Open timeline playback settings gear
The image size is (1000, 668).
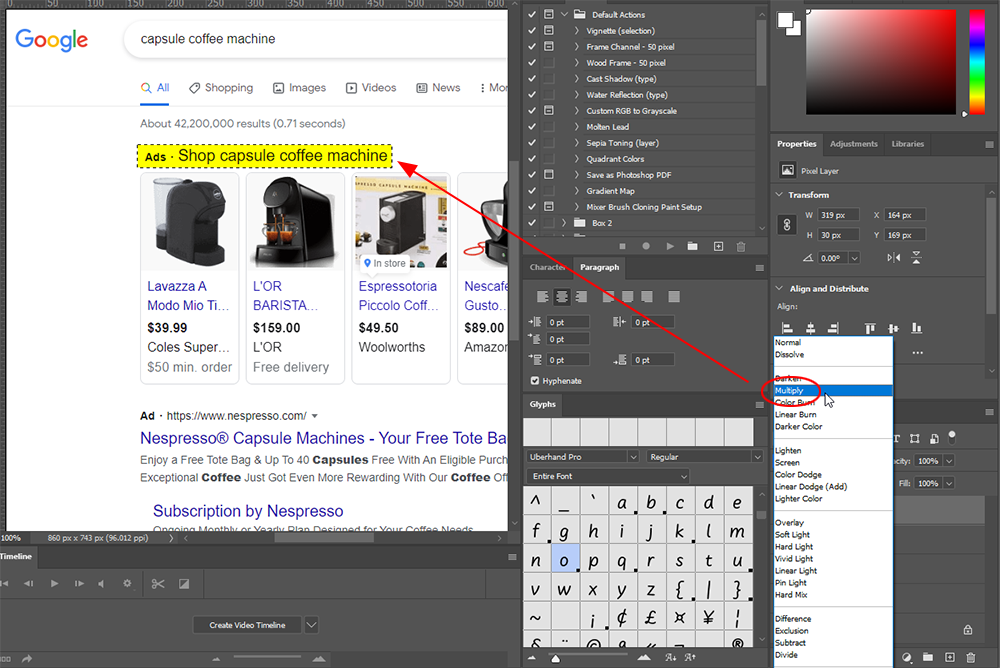tap(127, 583)
